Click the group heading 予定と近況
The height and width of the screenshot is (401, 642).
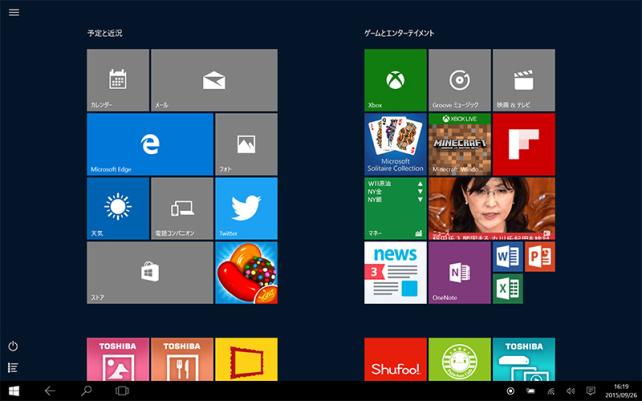pyautogui.click(x=105, y=33)
